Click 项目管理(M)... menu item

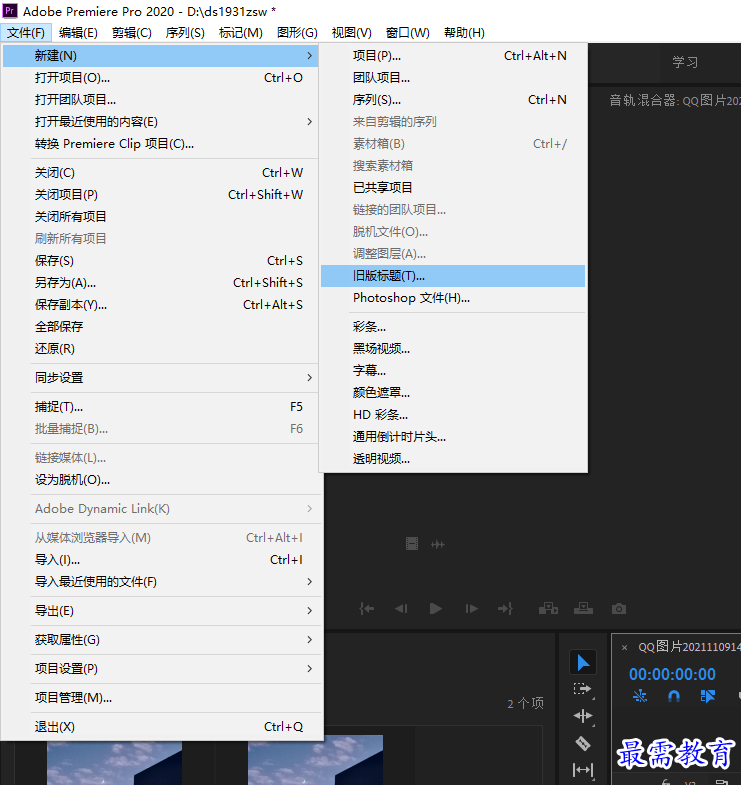160,698
